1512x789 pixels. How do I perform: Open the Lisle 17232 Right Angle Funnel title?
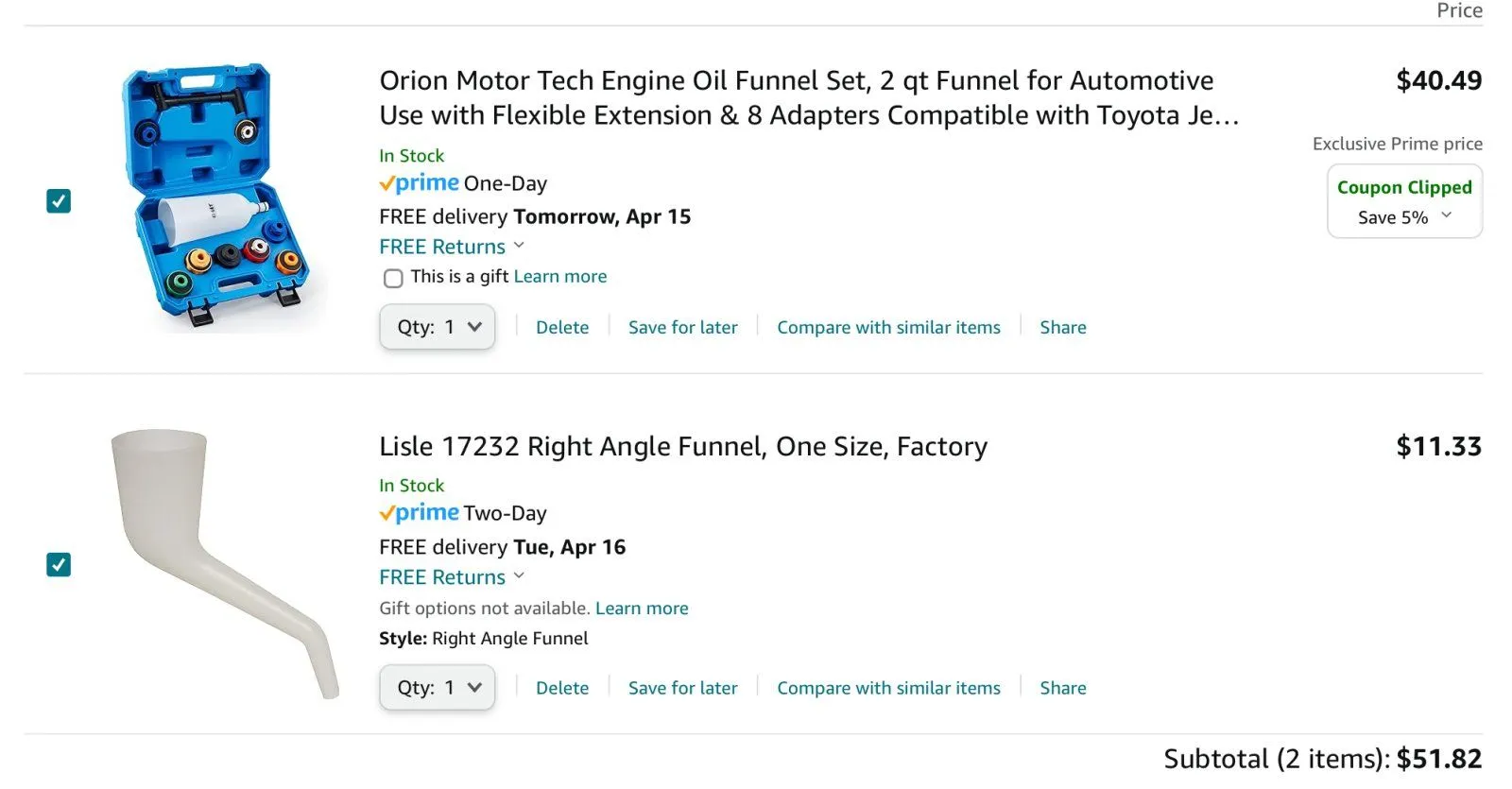tap(683, 446)
